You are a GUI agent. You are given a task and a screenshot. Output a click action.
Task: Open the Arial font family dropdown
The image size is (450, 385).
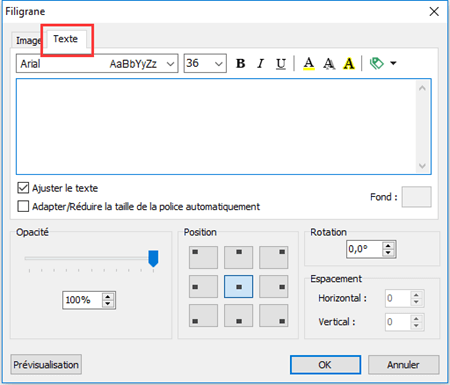click(97, 63)
